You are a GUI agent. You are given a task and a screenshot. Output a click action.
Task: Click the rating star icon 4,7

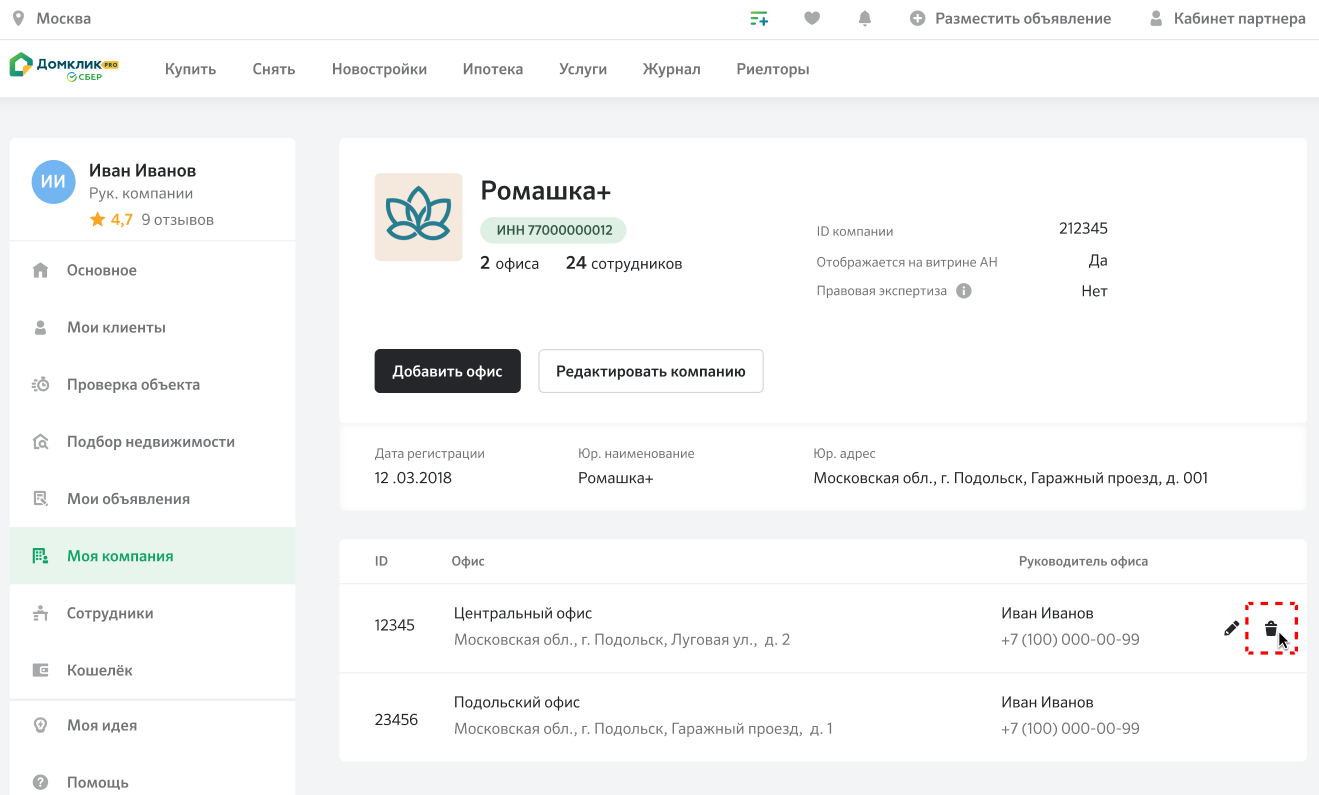pos(97,219)
